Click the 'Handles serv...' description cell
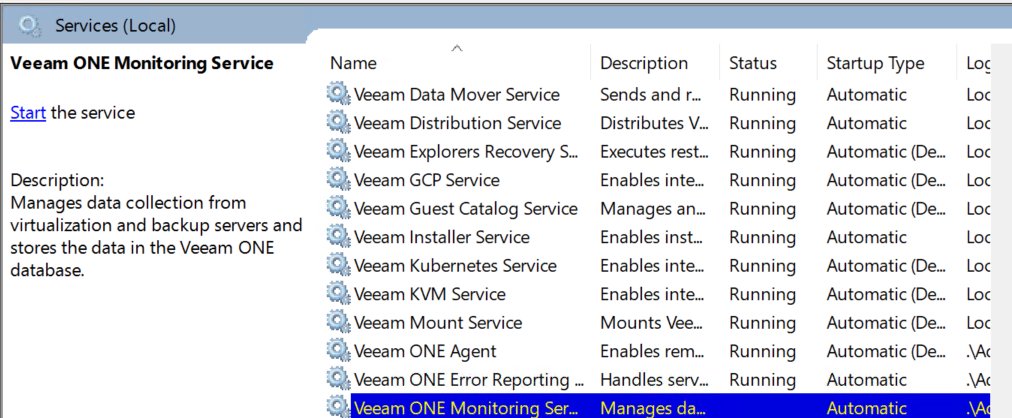 pos(654,380)
